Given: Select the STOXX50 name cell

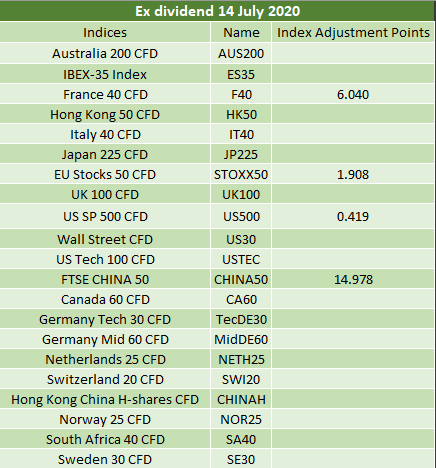Looking at the screenshot, I should (x=241, y=174).
